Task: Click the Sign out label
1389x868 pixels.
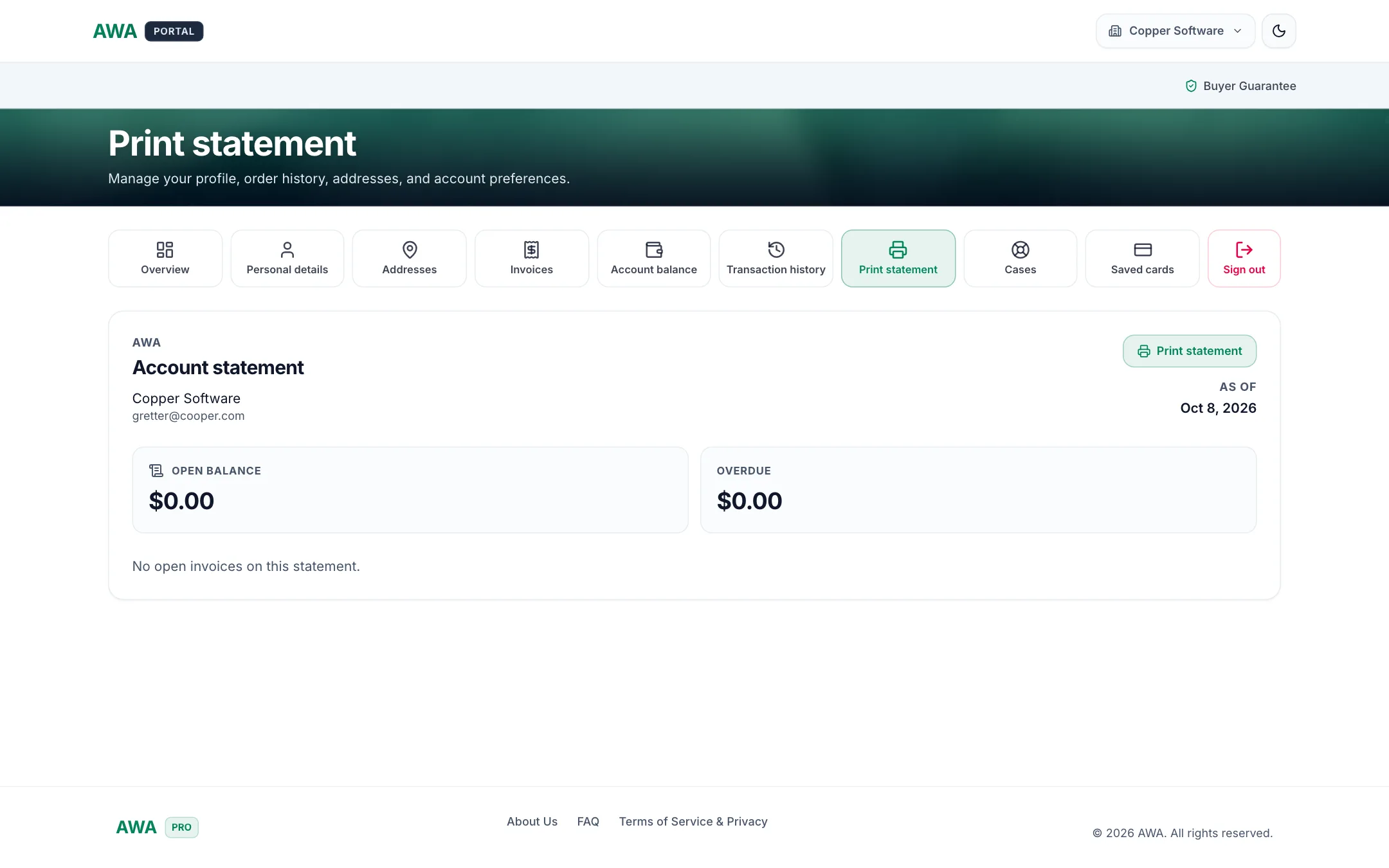Action: tap(1244, 269)
